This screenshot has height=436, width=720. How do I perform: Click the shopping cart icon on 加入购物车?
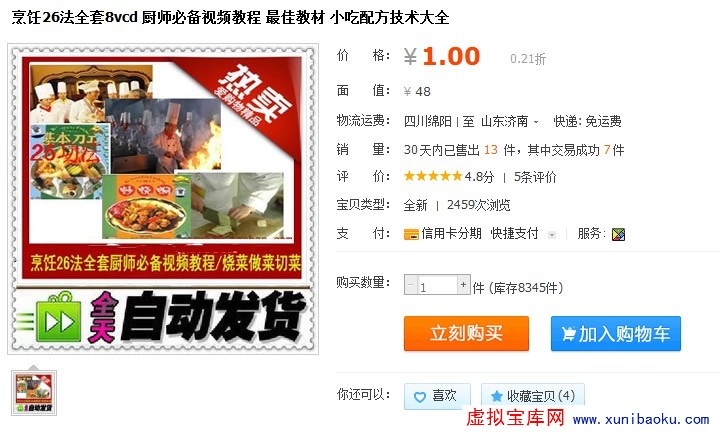(568, 334)
